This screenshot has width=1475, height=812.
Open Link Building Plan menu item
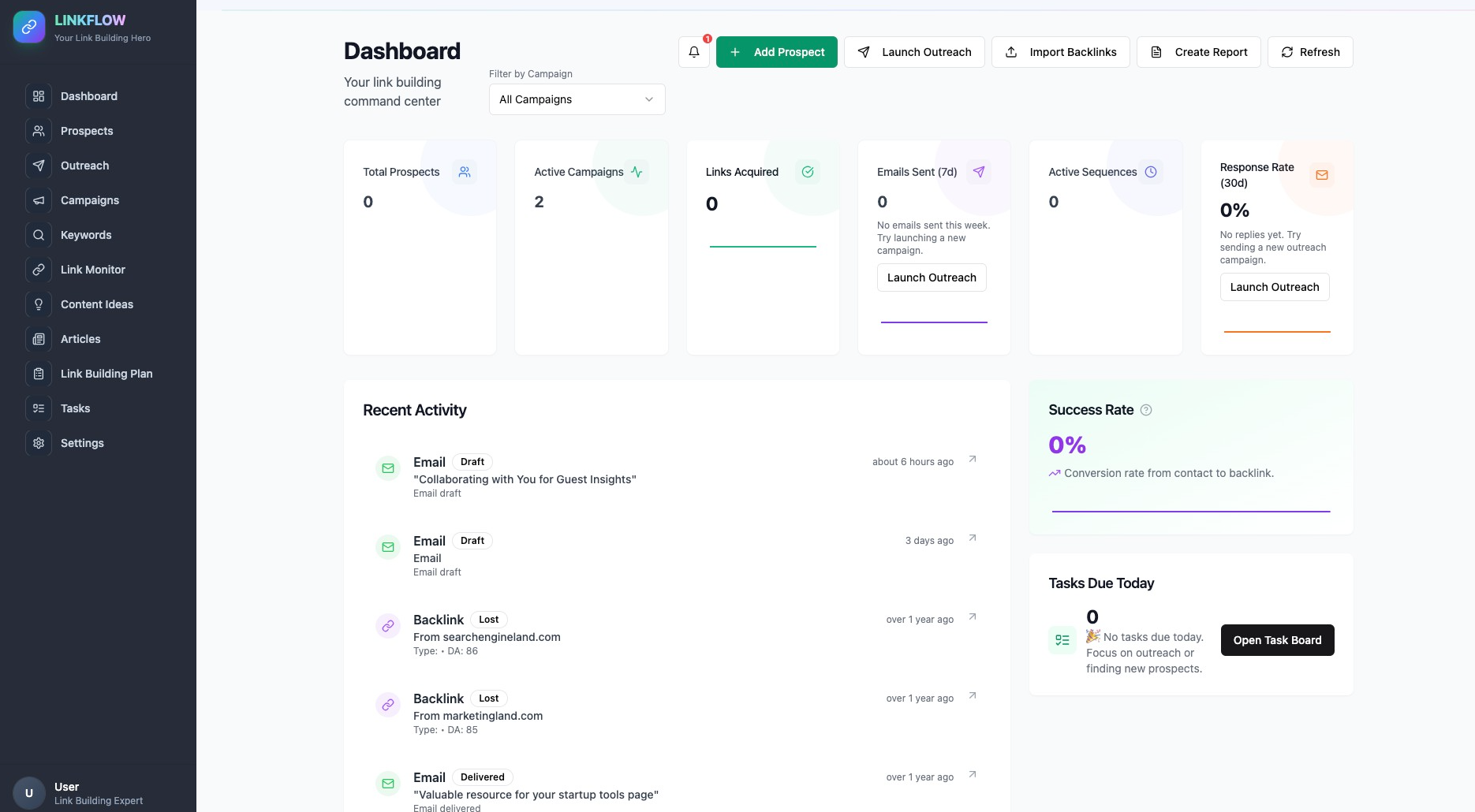point(106,374)
